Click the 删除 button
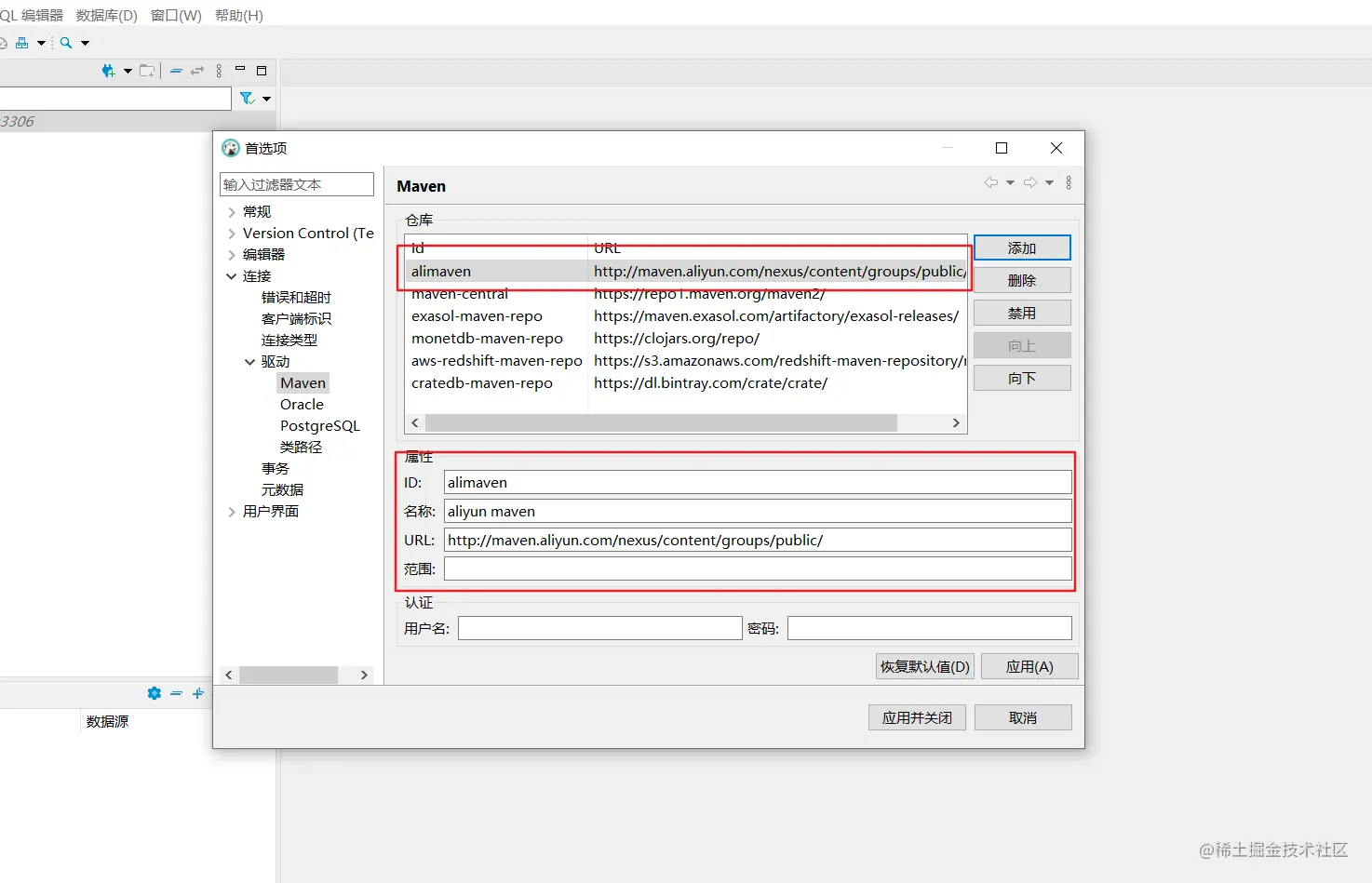This screenshot has height=883, width=1372. coord(1022,280)
